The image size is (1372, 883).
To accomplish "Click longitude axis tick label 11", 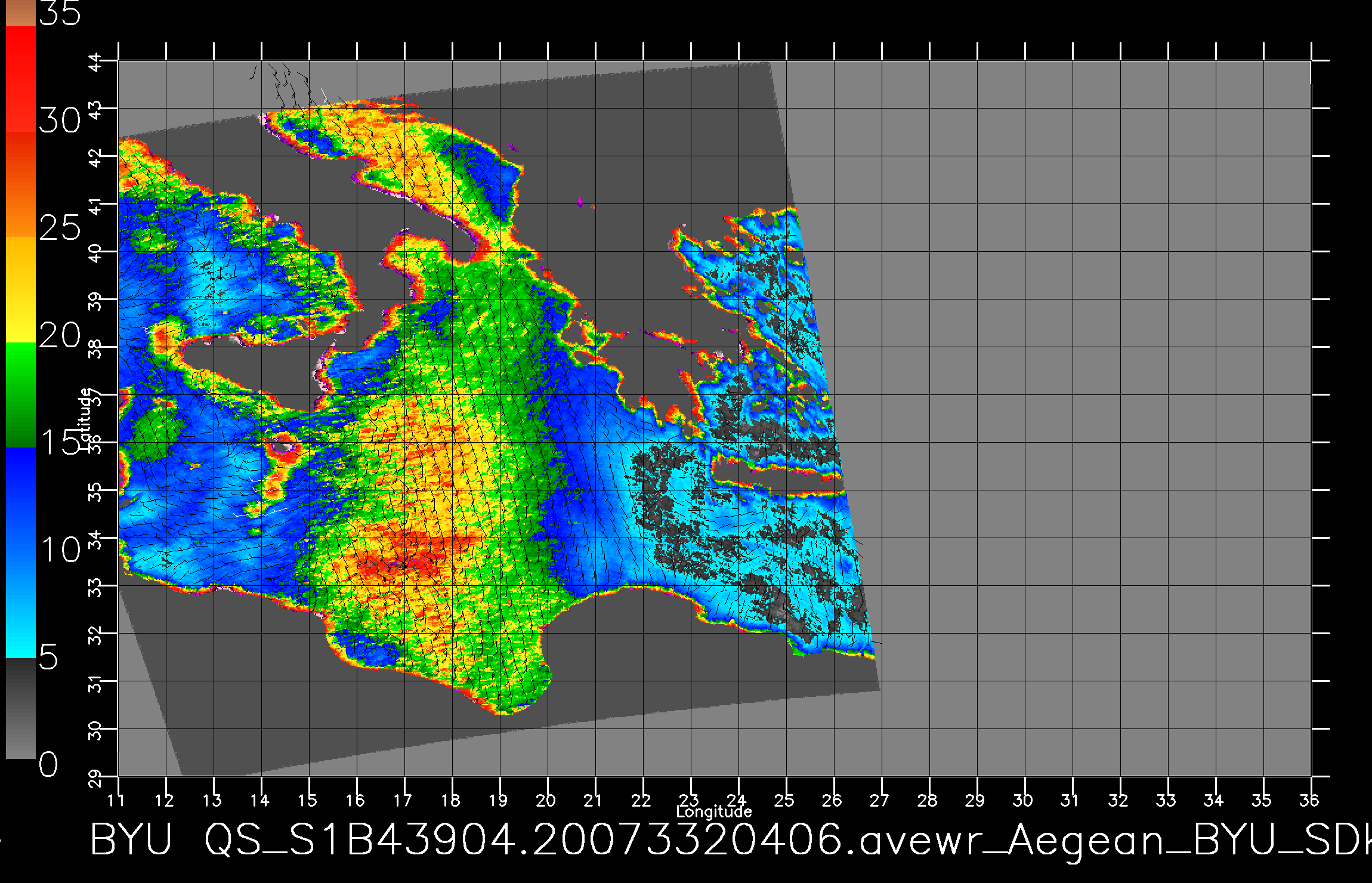I will point(116,800).
